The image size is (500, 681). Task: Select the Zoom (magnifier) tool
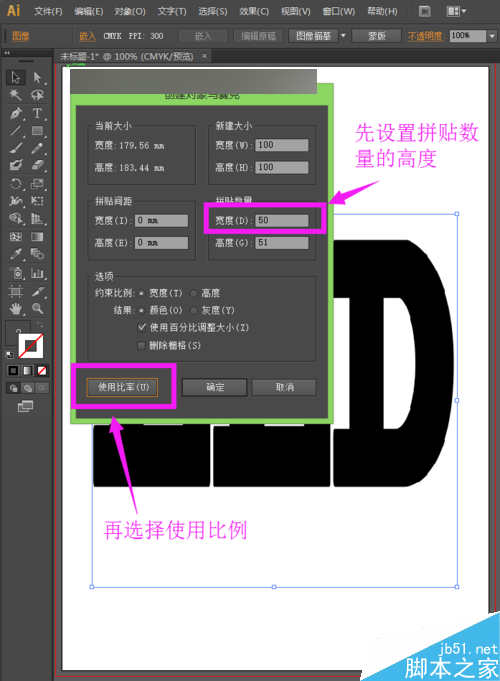(37, 309)
